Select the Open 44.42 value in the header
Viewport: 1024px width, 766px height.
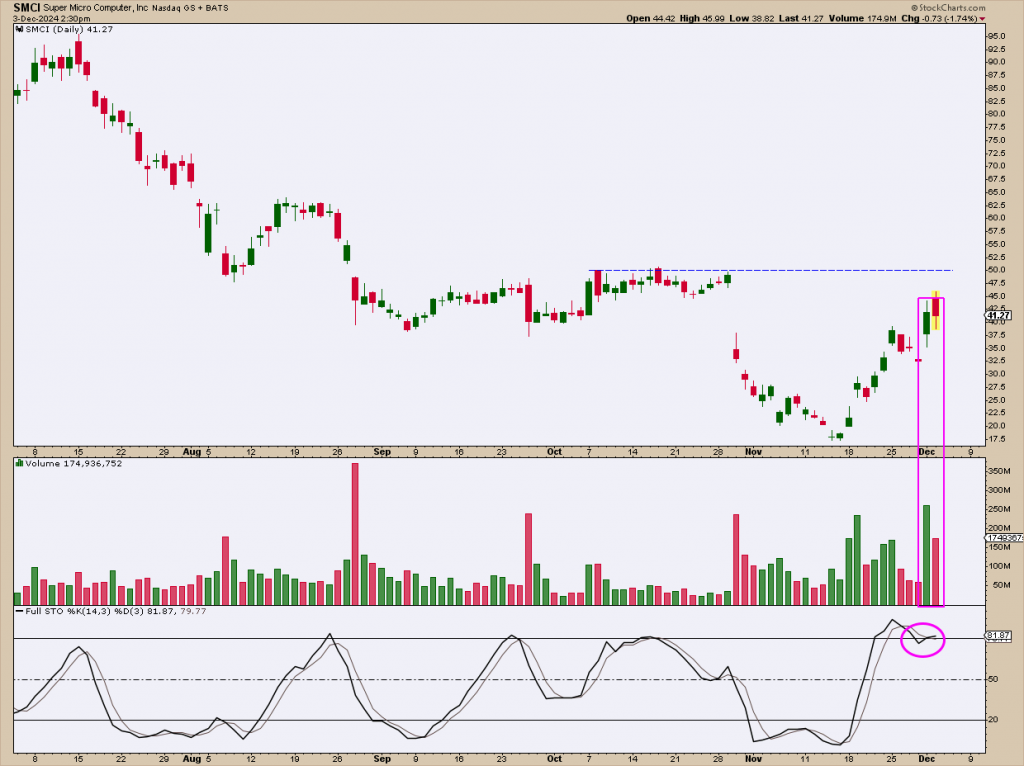tap(650, 18)
